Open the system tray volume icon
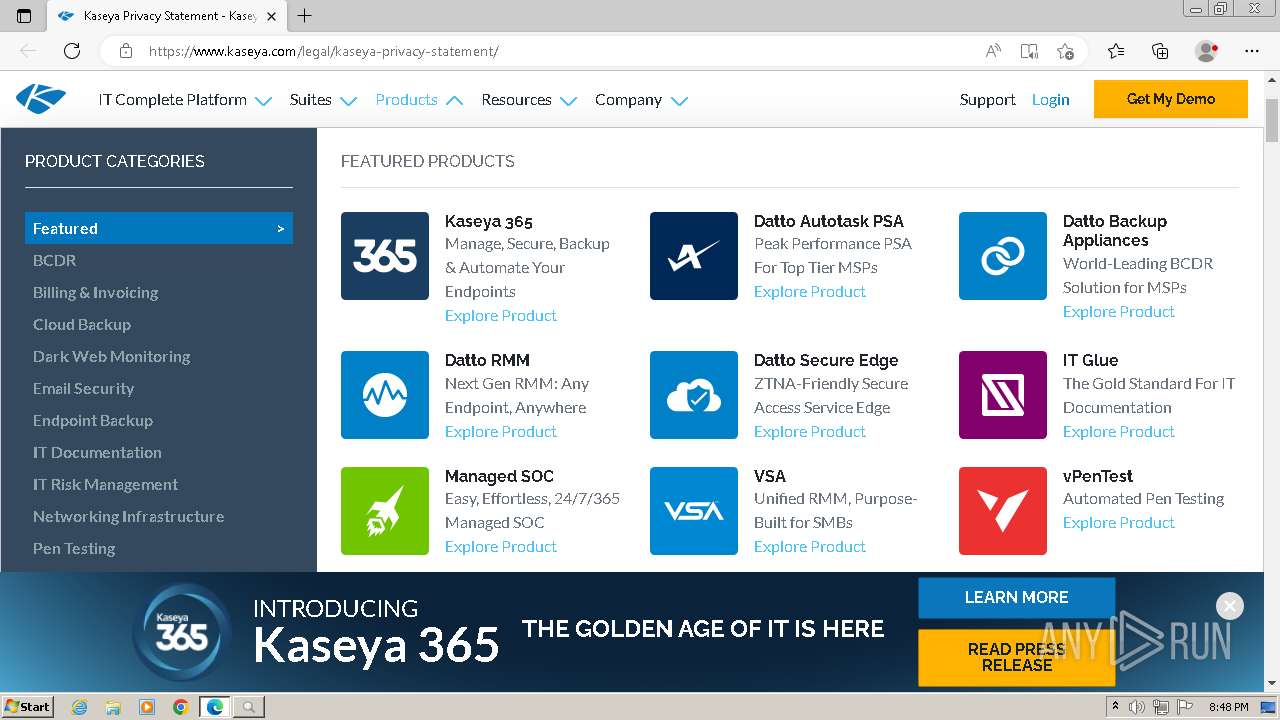Image resolution: width=1280 pixels, height=720 pixels. (x=1137, y=707)
